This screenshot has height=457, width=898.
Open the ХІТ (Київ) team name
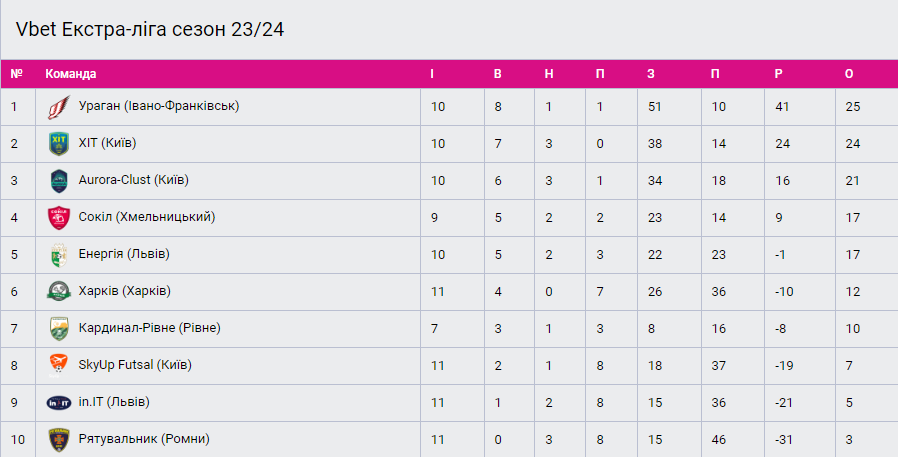pyautogui.click(x=107, y=143)
